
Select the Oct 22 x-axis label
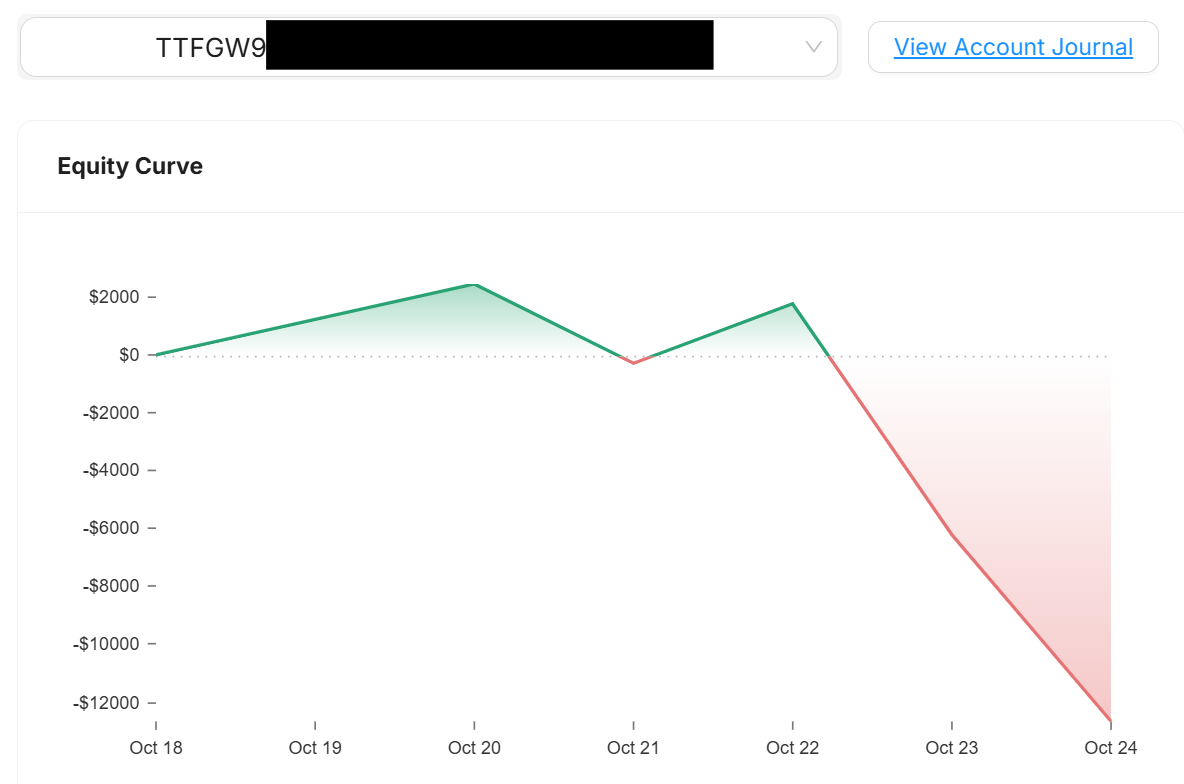[793, 748]
